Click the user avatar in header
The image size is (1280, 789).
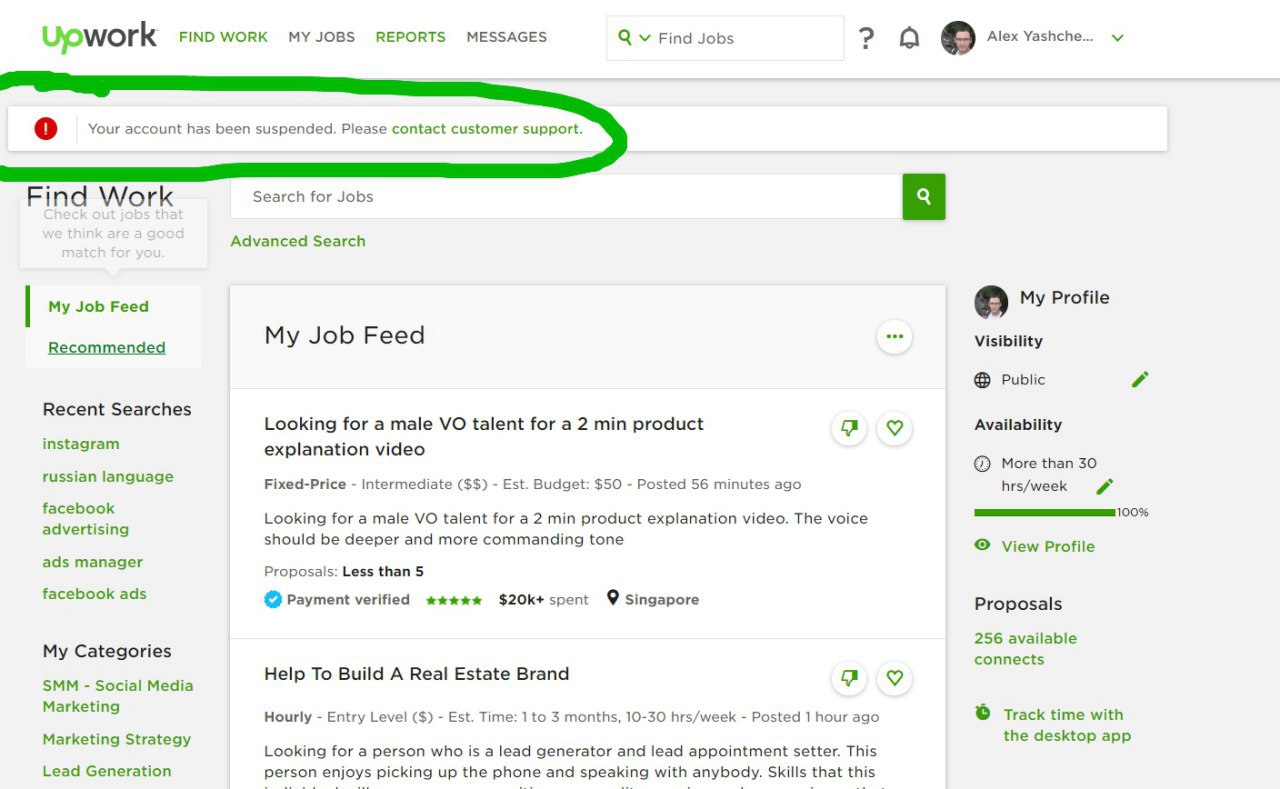[958, 38]
